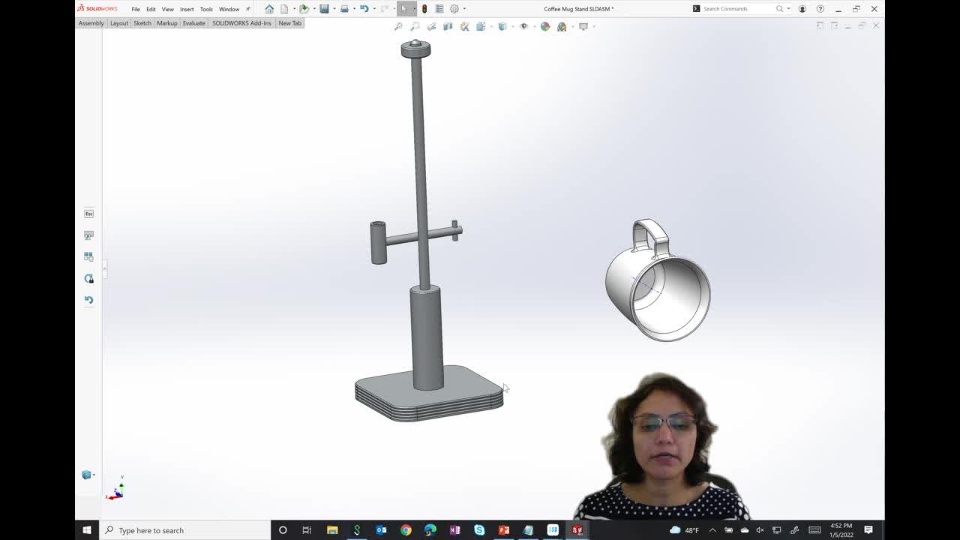This screenshot has width=960, height=540.
Task: Switch to the Assembly tab
Action: click(x=91, y=23)
